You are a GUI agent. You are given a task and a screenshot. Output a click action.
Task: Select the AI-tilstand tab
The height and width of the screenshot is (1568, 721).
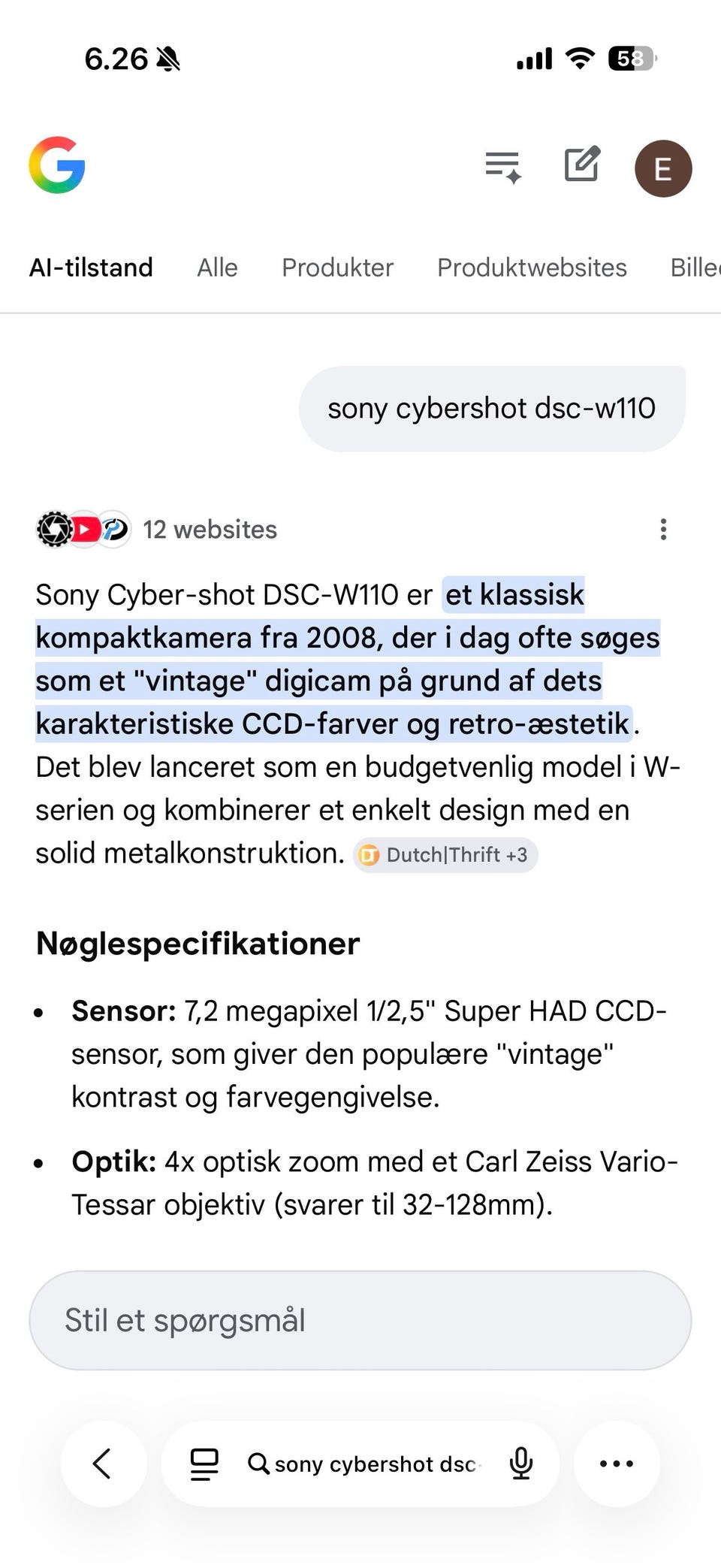tap(91, 267)
